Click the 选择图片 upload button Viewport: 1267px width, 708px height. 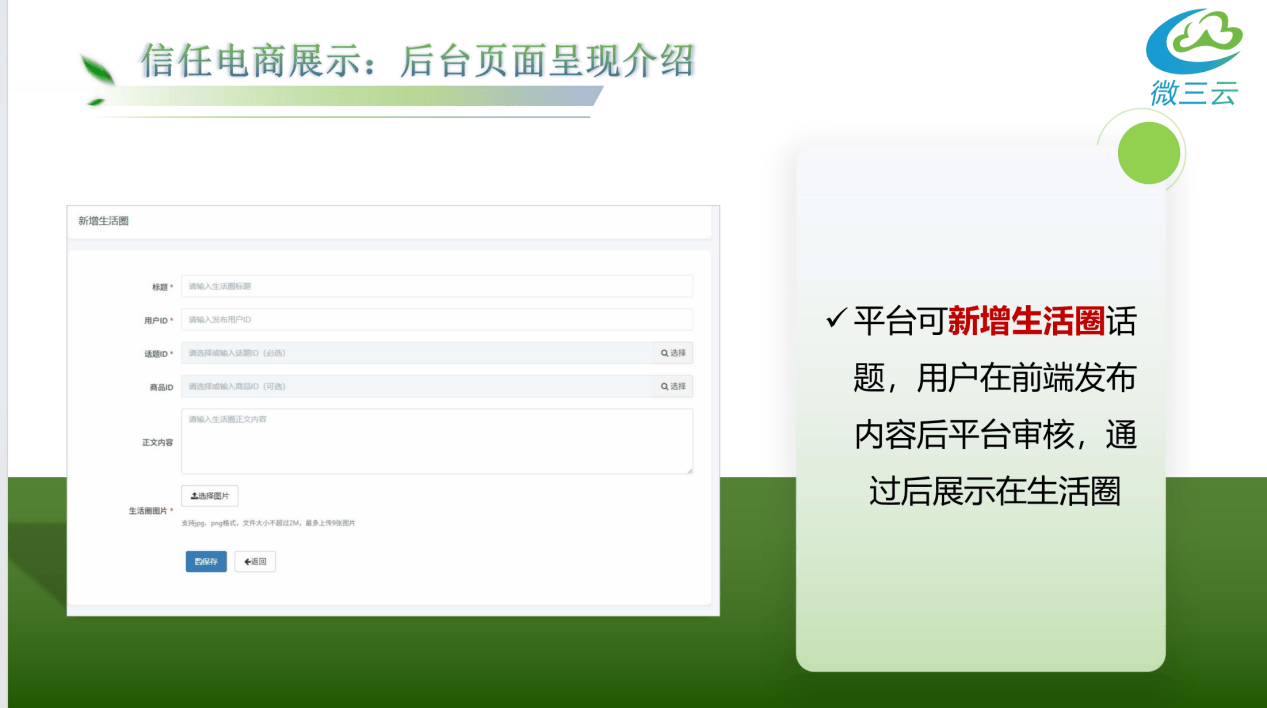(x=210, y=496)
